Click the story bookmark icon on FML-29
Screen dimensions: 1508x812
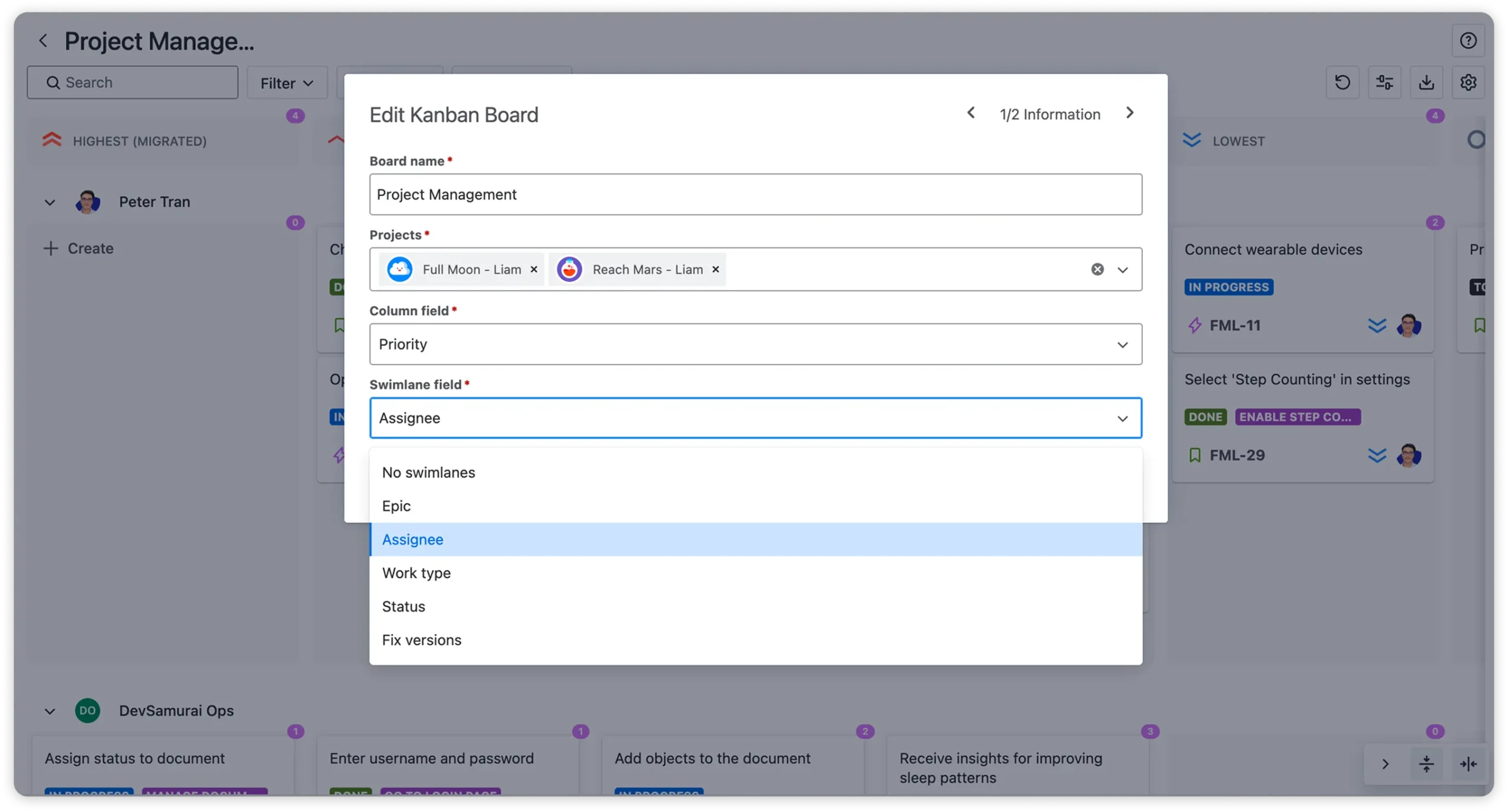[x=1194, y=455]
